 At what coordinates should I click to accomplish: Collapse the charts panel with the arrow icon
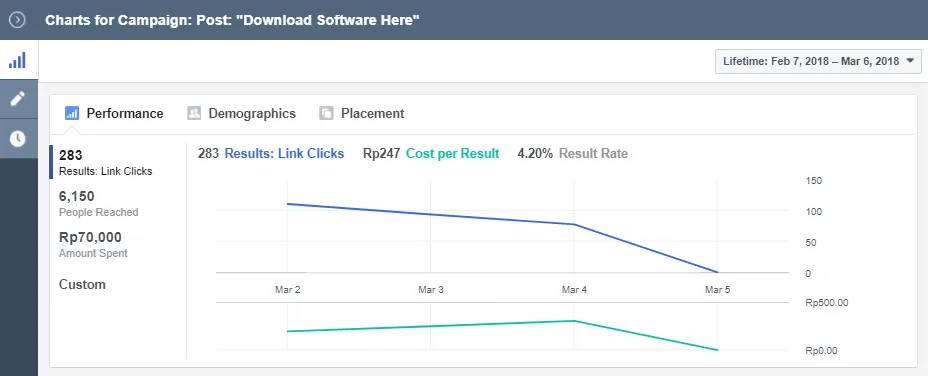coord(18,20)
